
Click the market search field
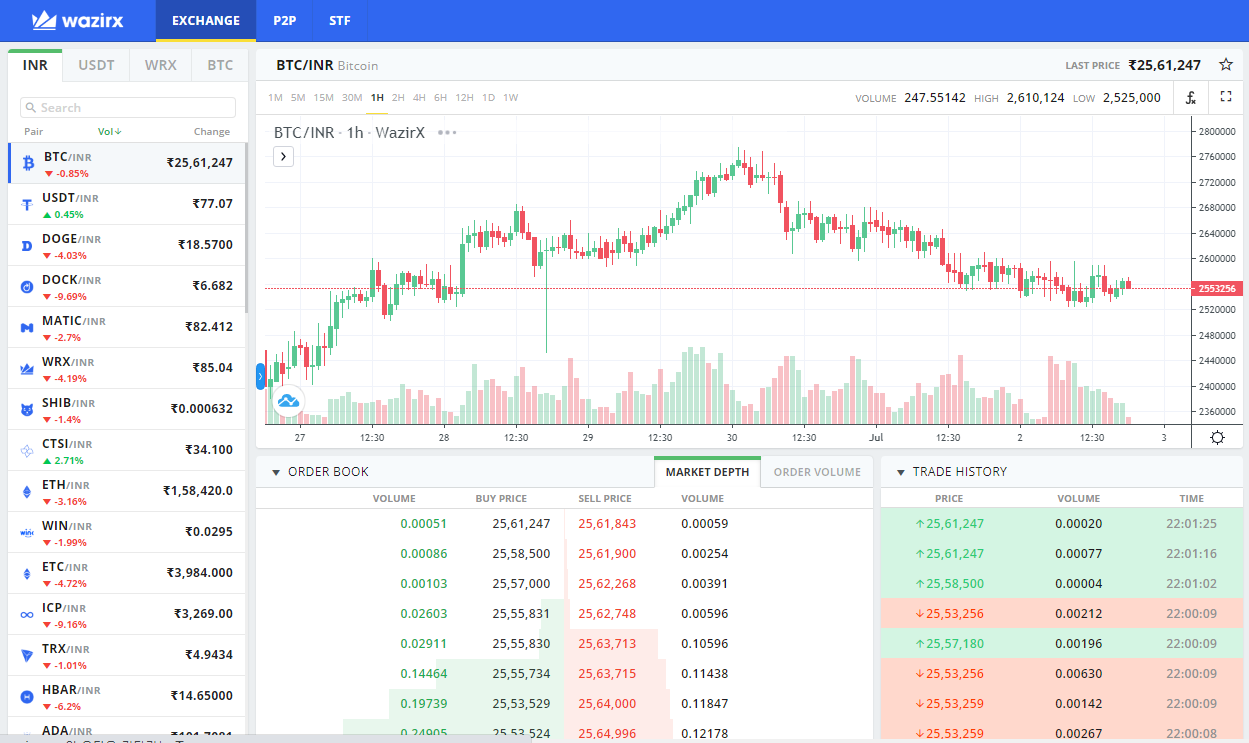(x=128, y=107)
